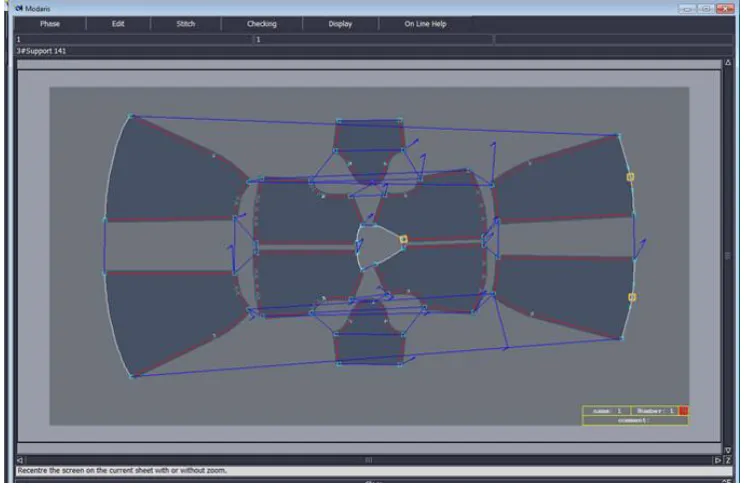
Task: Open the Phase menu
Action: [x=50, y=24]
